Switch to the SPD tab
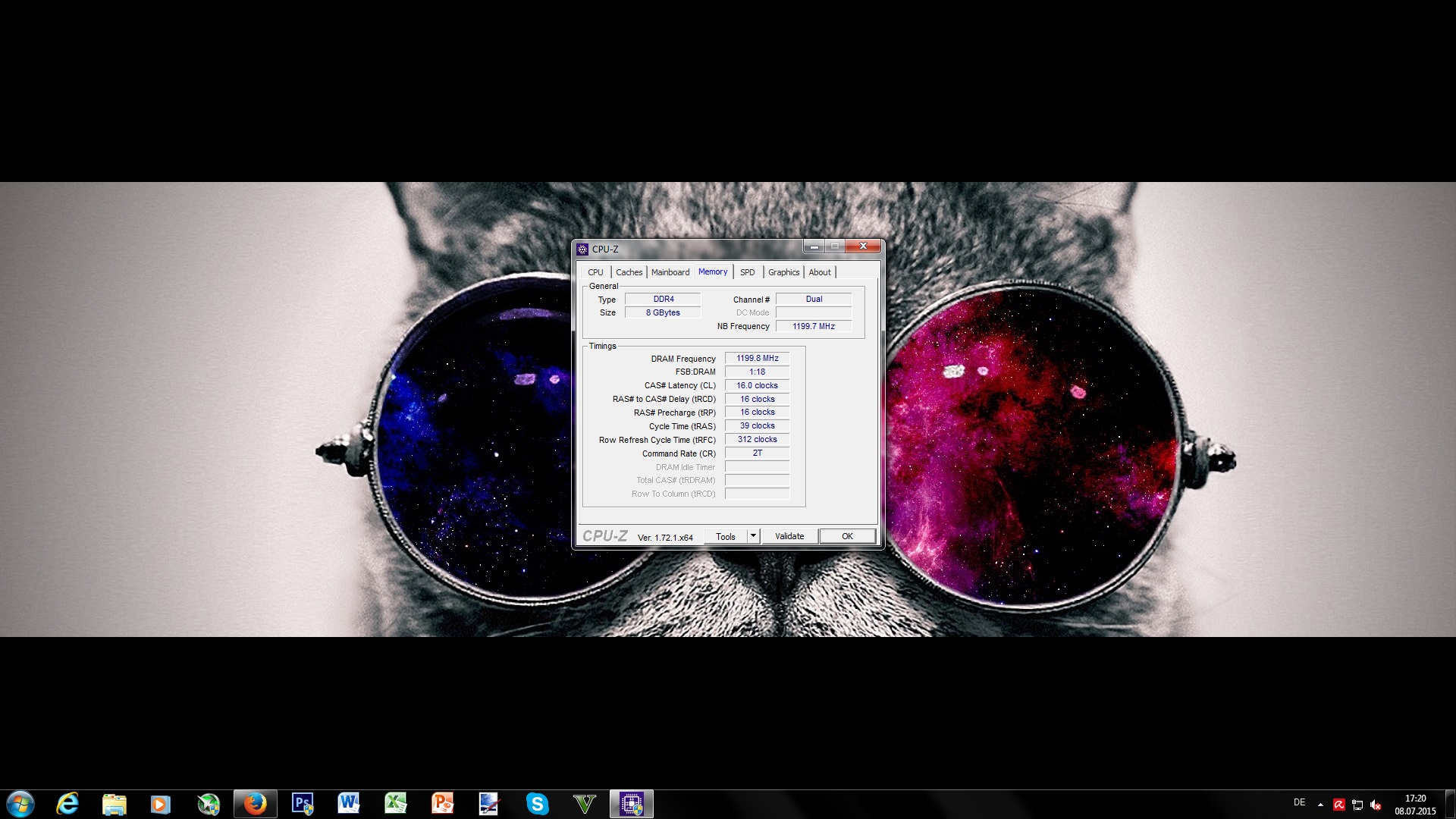Viewport: 1456px width, 819px height. click(x=747, y=272)
